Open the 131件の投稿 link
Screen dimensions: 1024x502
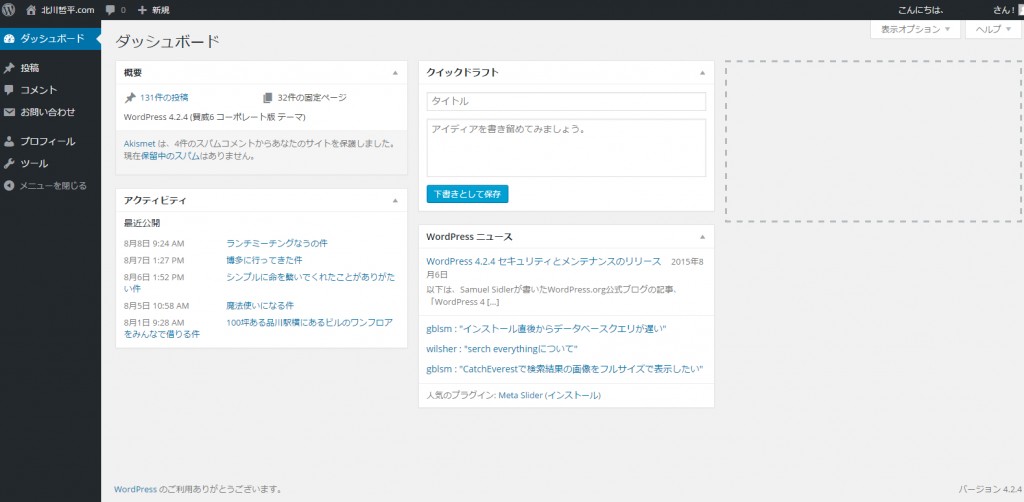point(164,97)
